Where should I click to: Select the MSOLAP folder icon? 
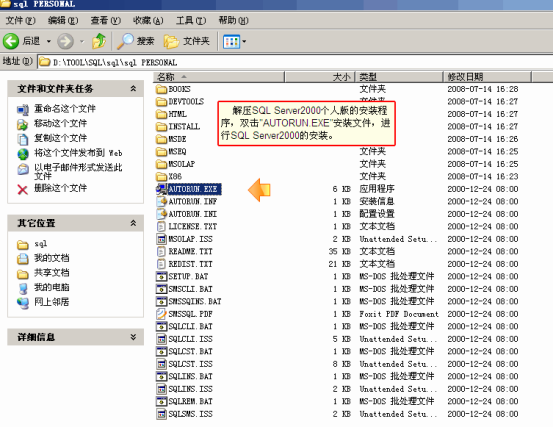click(x=161, y=164)
